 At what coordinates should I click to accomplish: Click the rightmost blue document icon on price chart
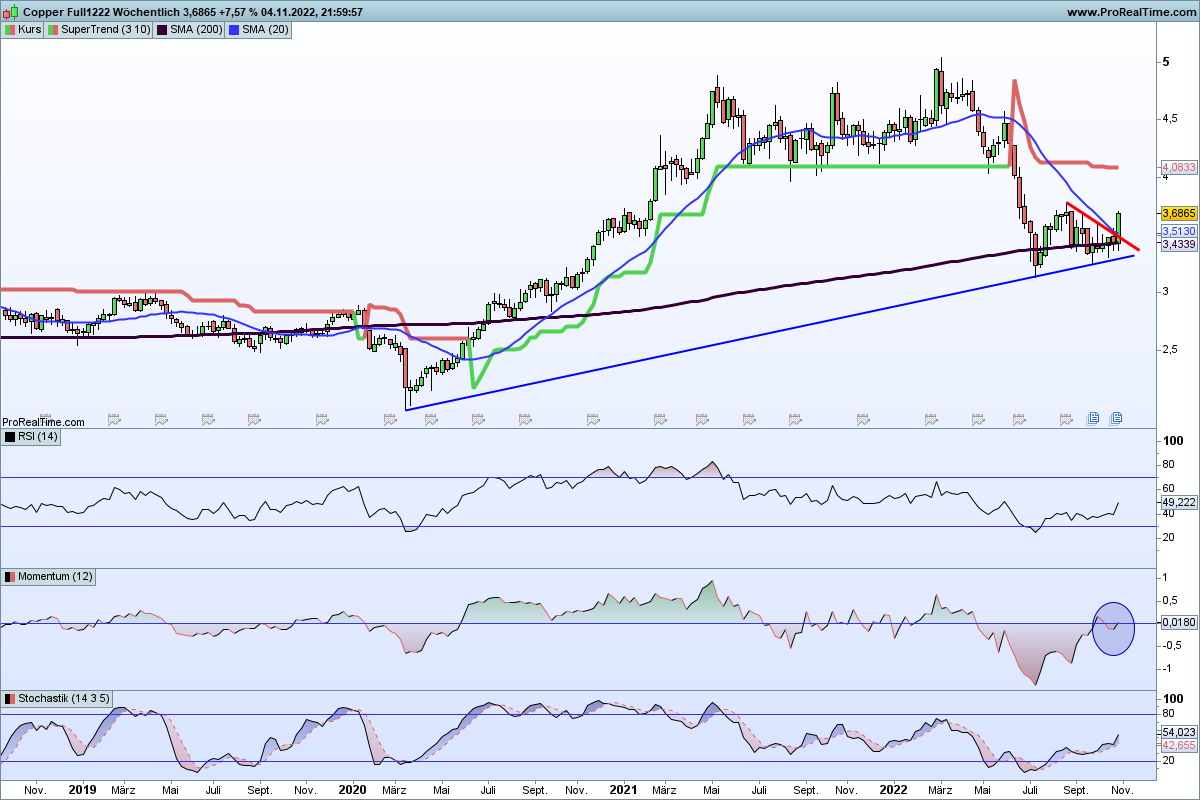tap(1116, 417)
